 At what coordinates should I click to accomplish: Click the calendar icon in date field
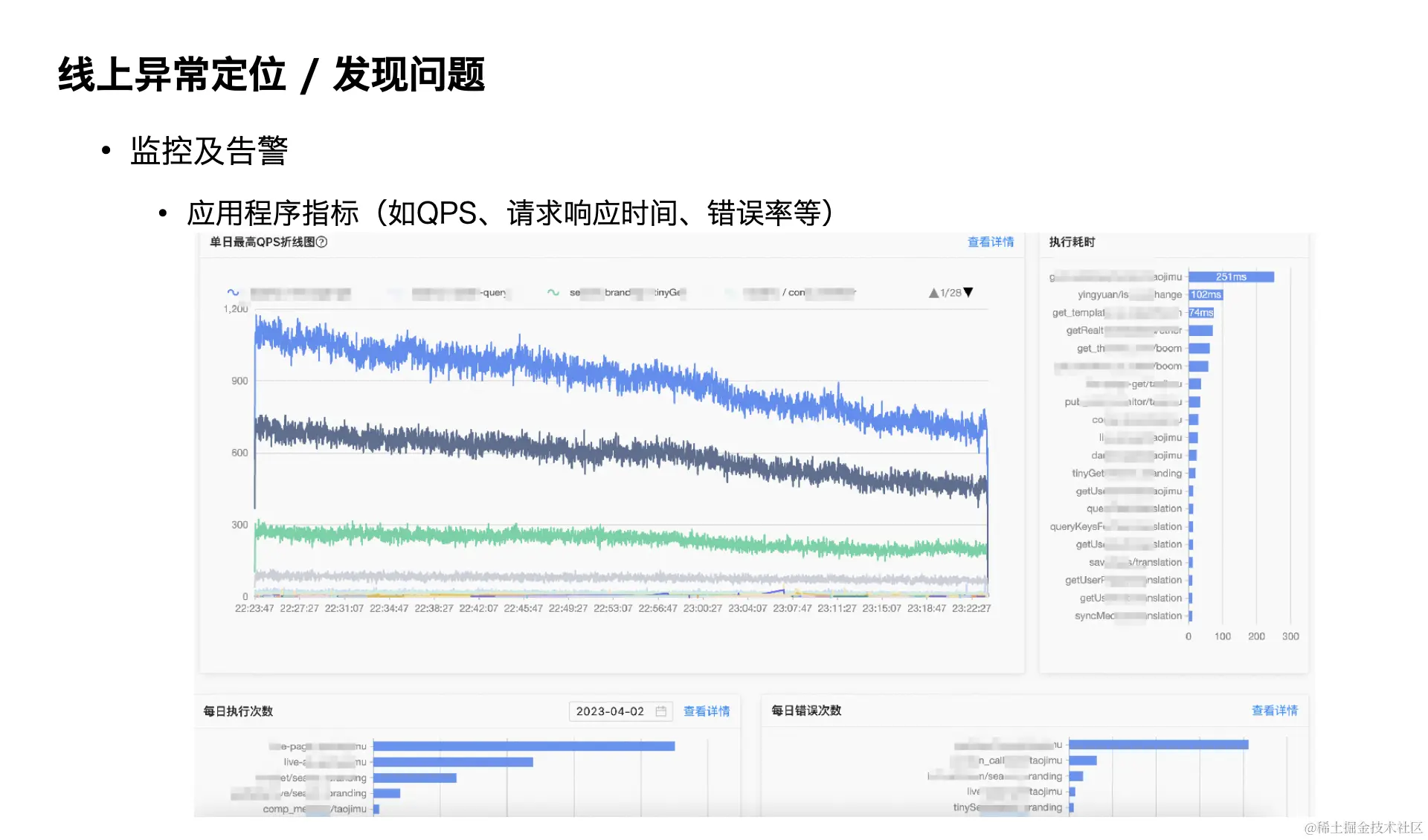click(660, 711)
